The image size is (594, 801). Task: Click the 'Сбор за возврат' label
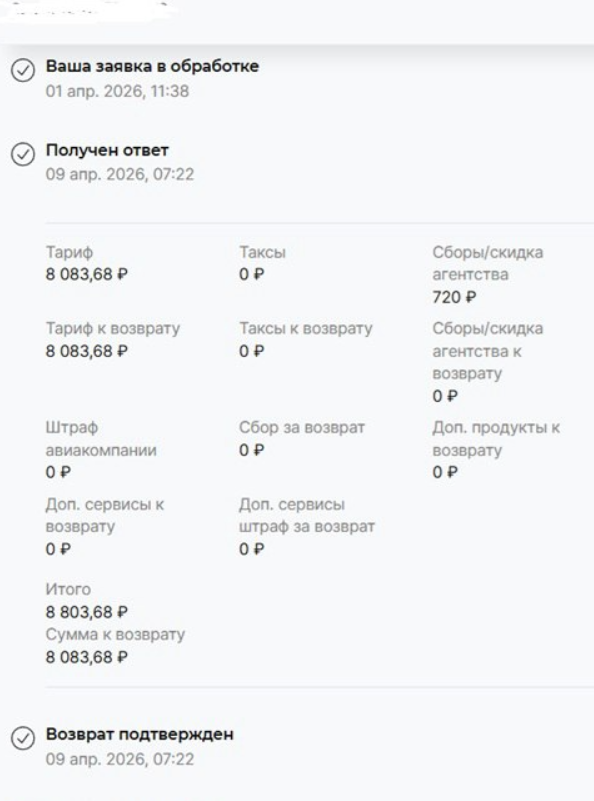click(x=302, y=428)
